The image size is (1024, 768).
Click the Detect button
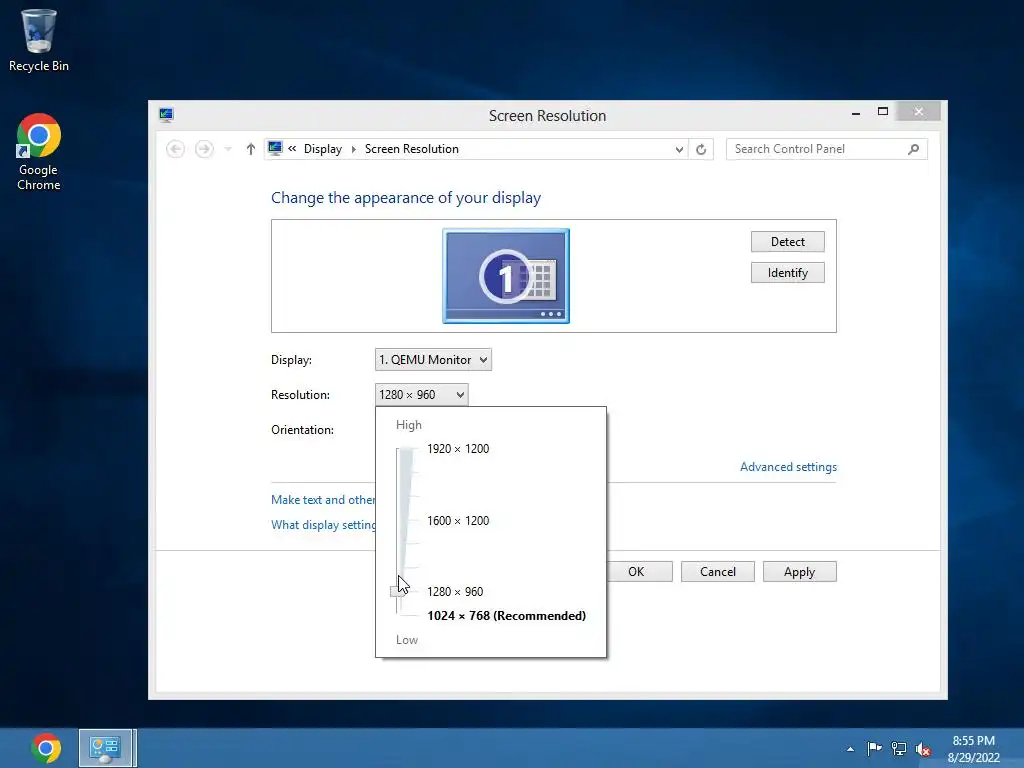pyautogui.click(x=788, y=242)
